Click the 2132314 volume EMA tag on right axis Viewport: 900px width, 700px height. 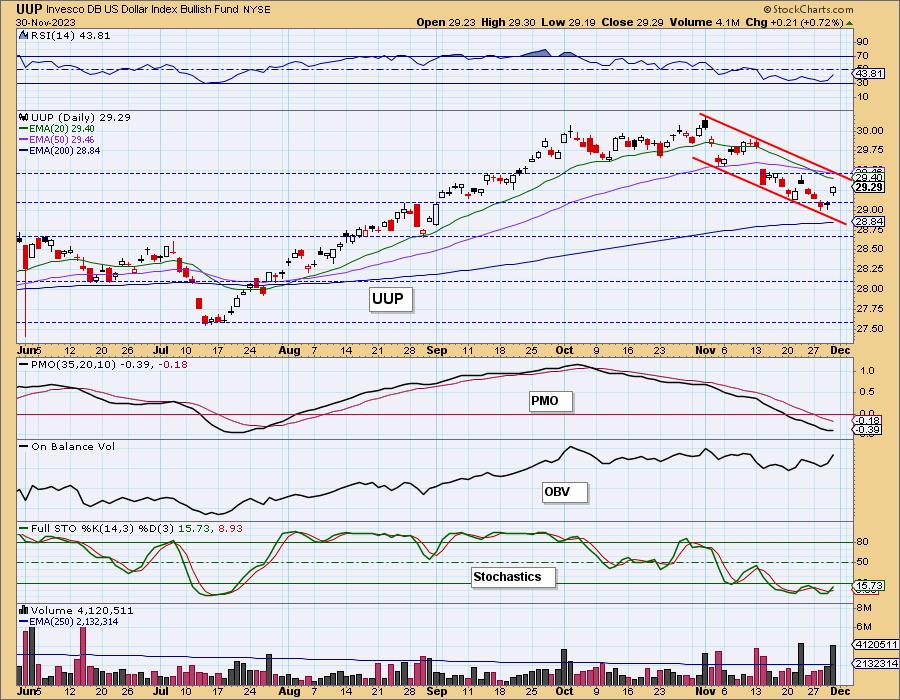pos(876,663)
